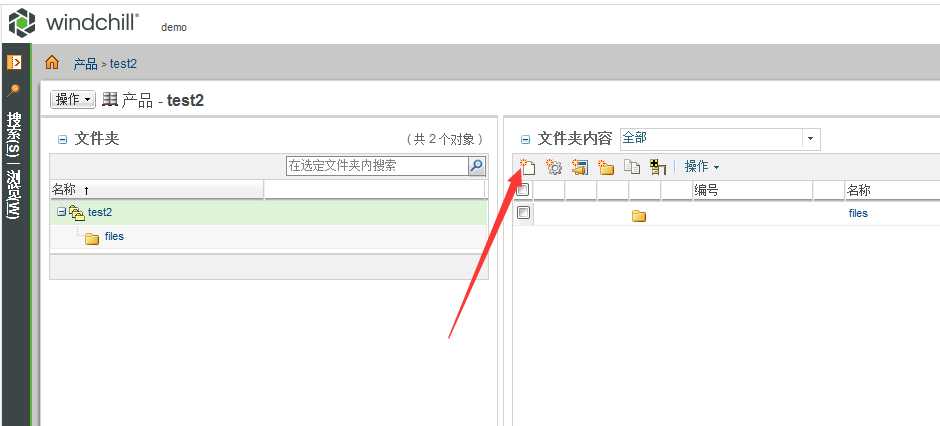Open the 全部 view dropdown
The image size is (940, 426).
tap(810, 139)
